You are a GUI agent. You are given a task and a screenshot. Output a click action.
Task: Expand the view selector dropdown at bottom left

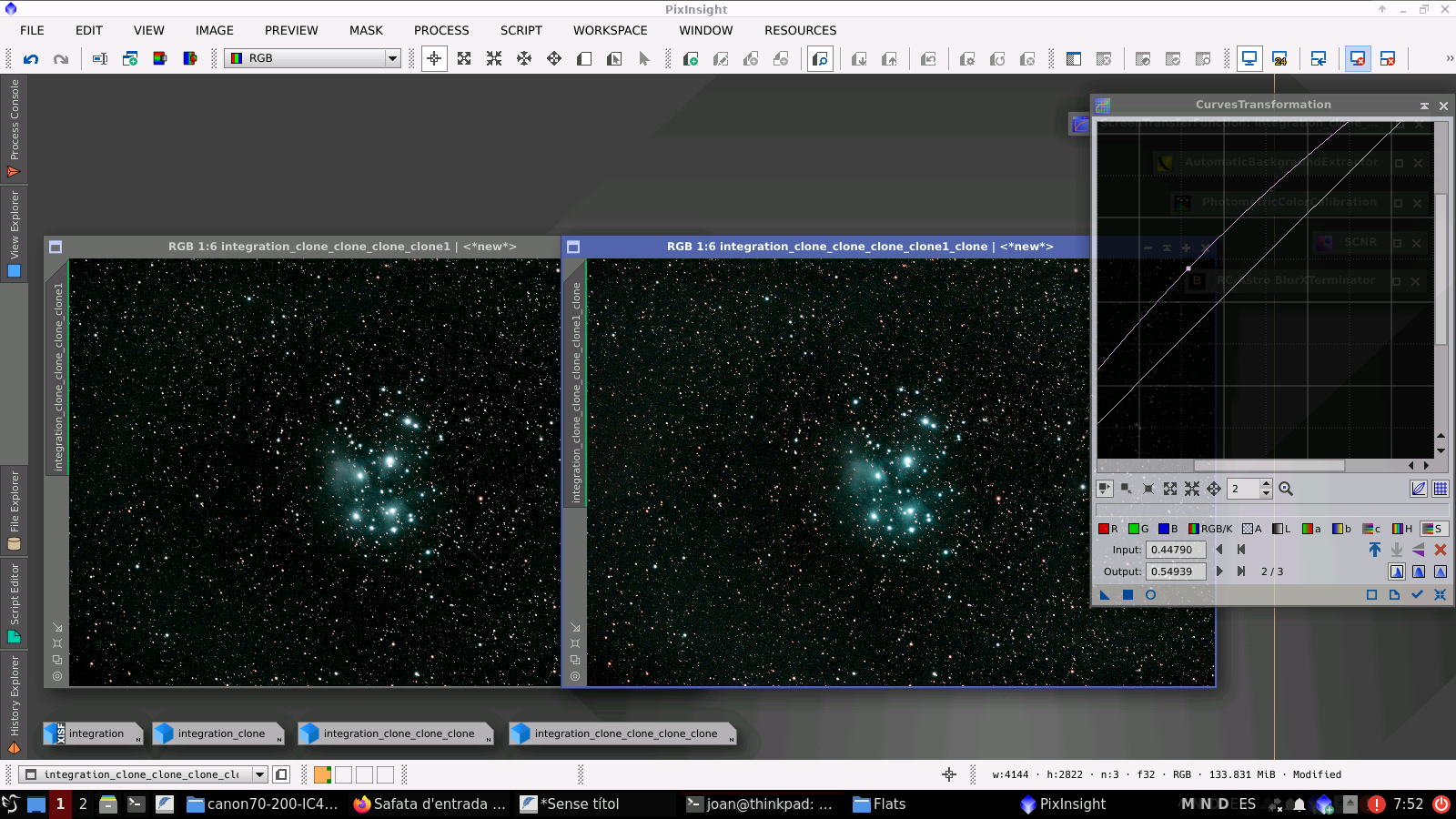coord(261,774)
